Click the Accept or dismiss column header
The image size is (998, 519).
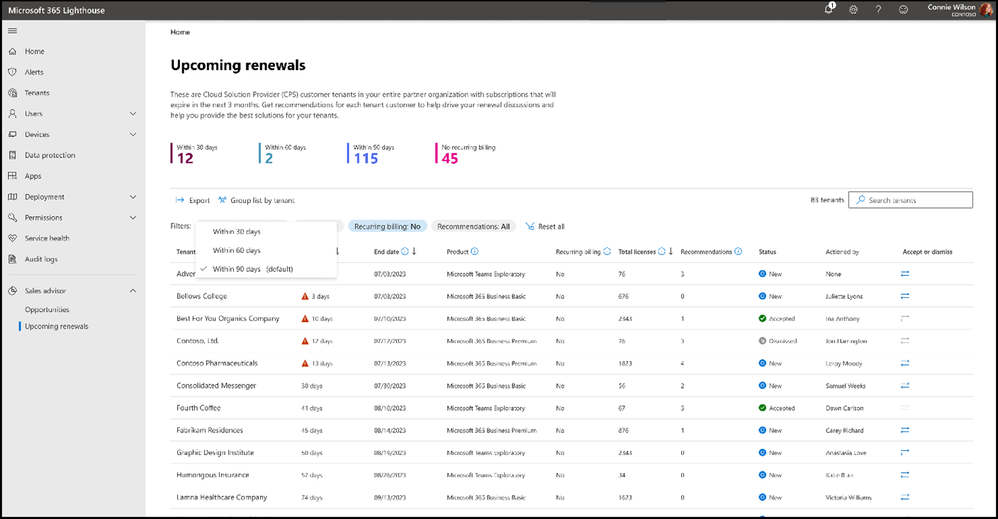tap(927, 252)
